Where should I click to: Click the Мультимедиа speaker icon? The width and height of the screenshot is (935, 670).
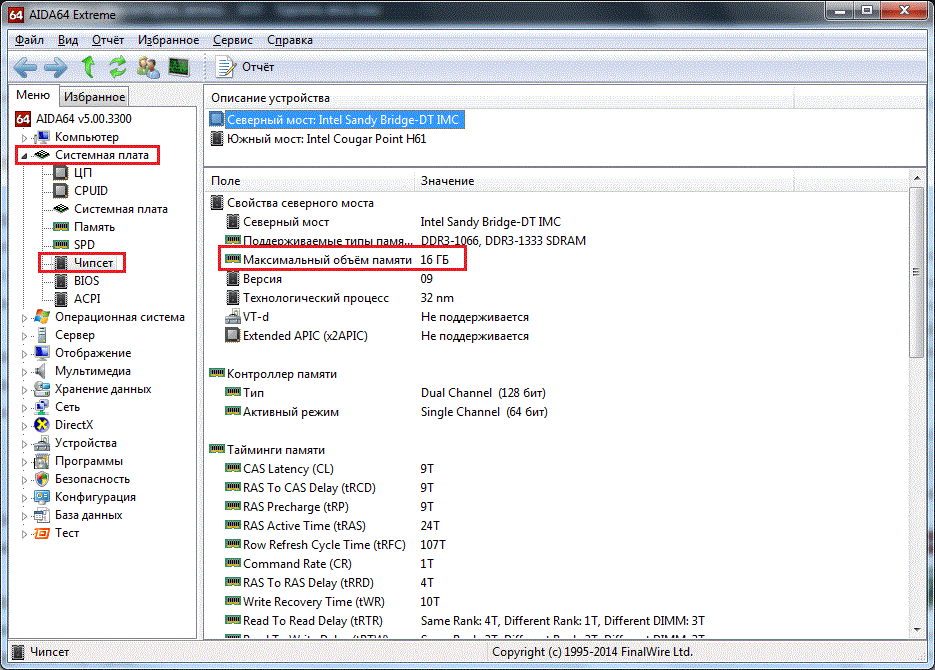[x=41, y=371]
